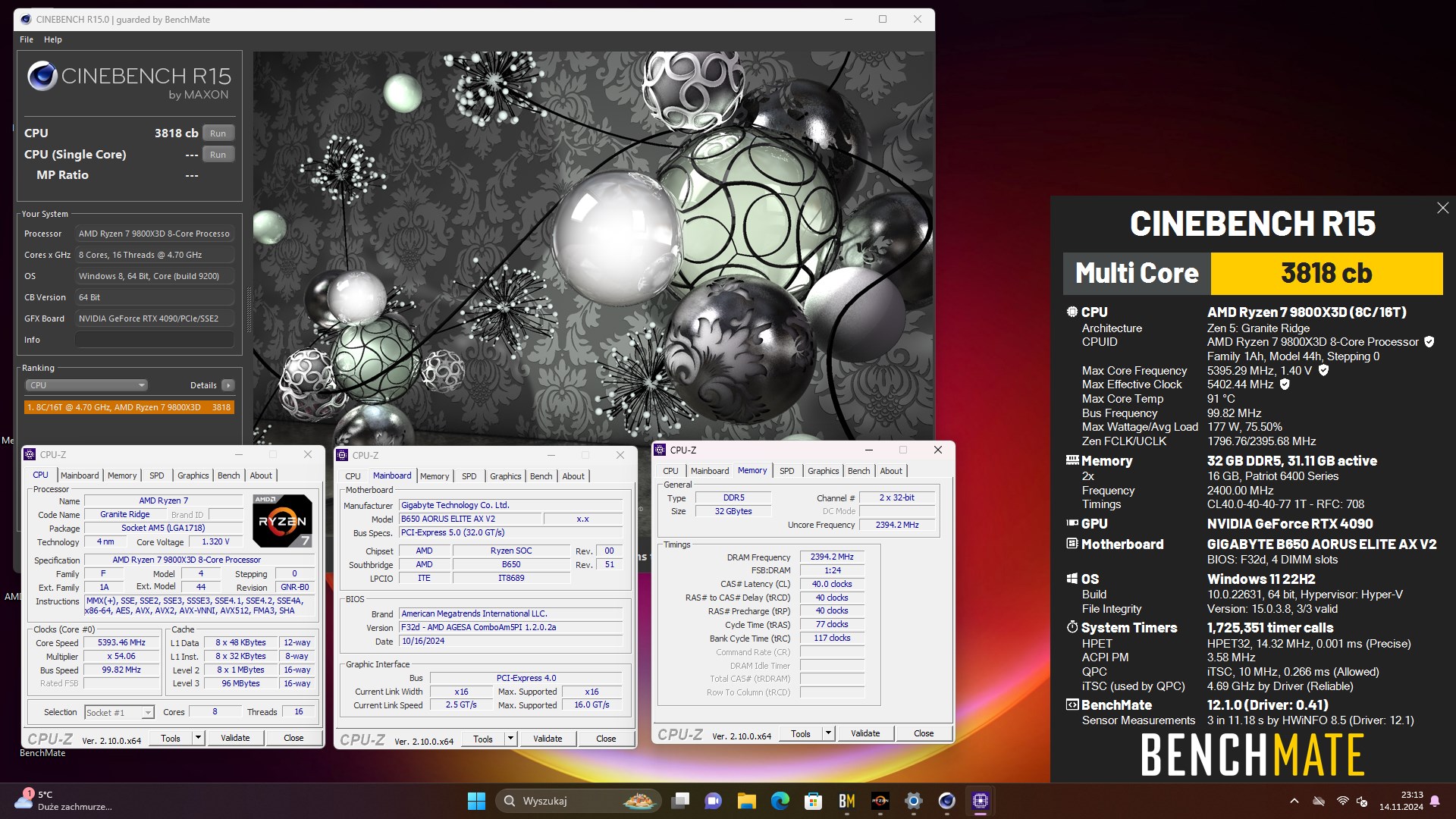Open the Help menu in Cinebench
Screen dimensions: 1456x819
click(52, 39)
